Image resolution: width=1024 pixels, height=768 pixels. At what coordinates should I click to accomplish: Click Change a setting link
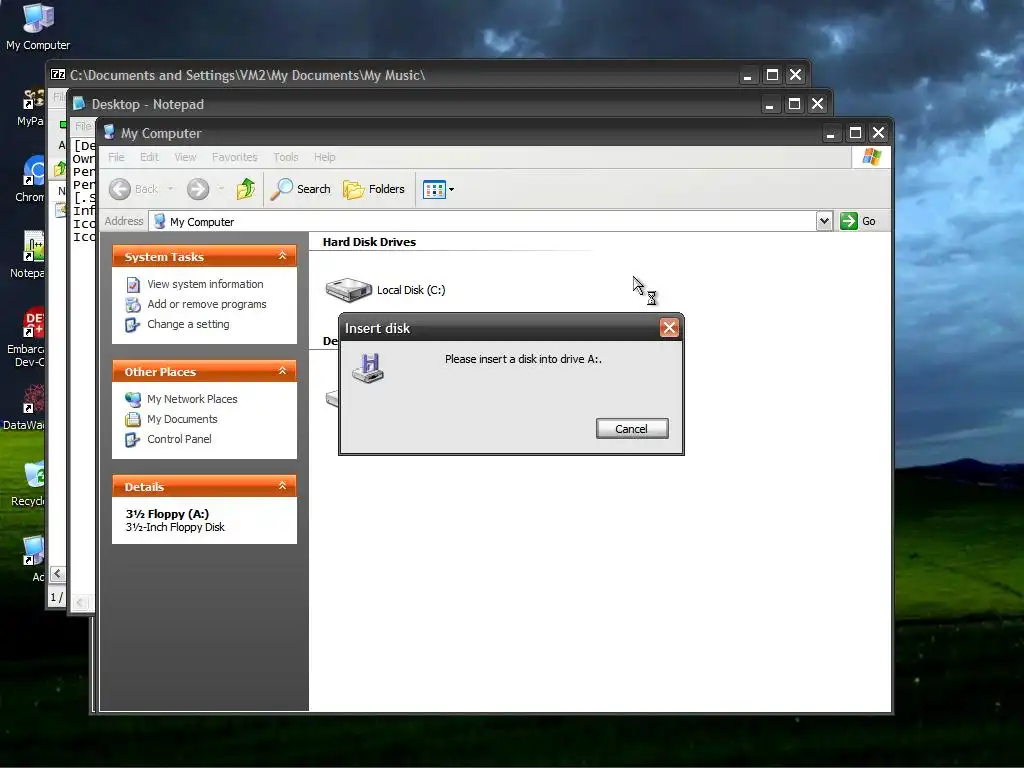[x=188, y=324]
